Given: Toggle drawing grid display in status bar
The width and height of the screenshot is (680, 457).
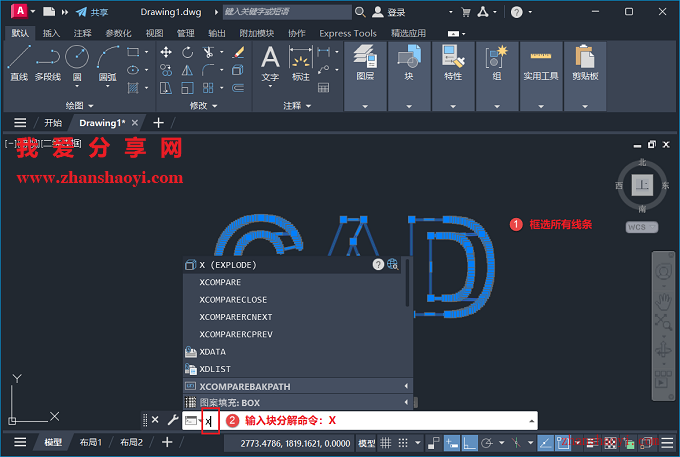Looking at the screenshot, I should [x=386, y=443].
